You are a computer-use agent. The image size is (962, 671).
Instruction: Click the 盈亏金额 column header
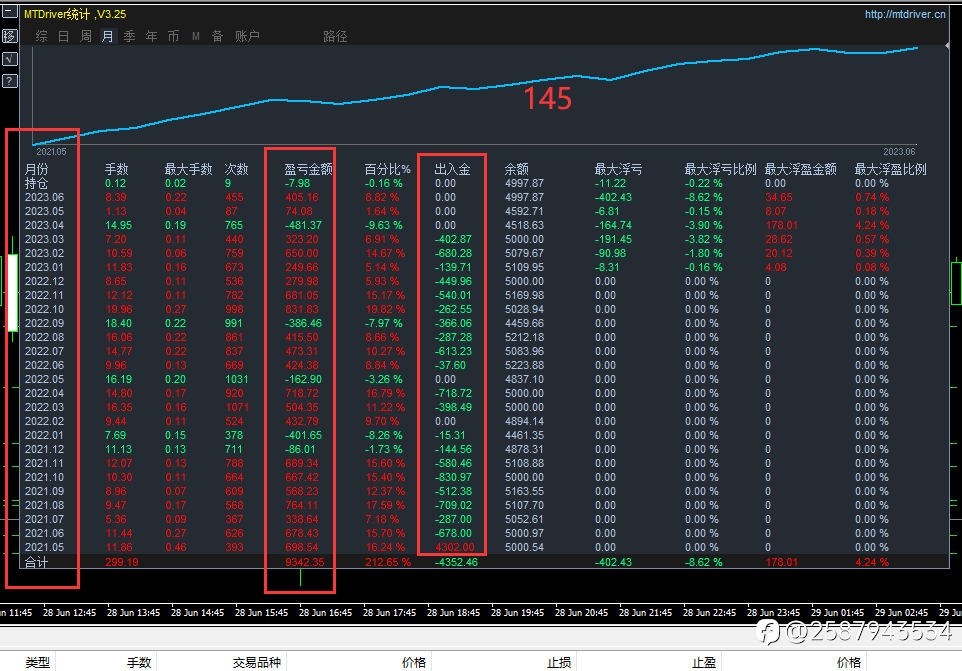(308, 169)
